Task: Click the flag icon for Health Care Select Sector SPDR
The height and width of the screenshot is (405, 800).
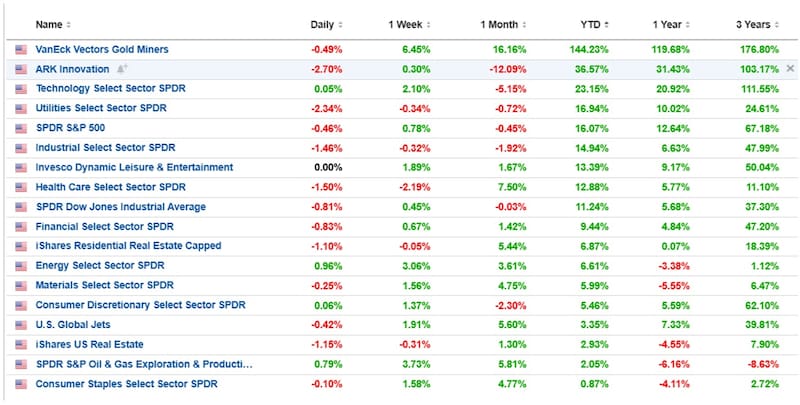Action: [20, 187]
